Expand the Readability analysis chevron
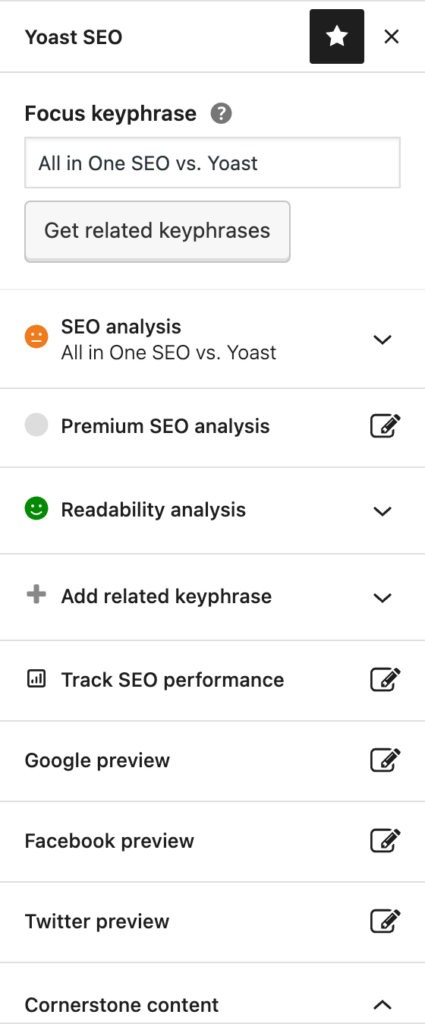 click(382, 511)
